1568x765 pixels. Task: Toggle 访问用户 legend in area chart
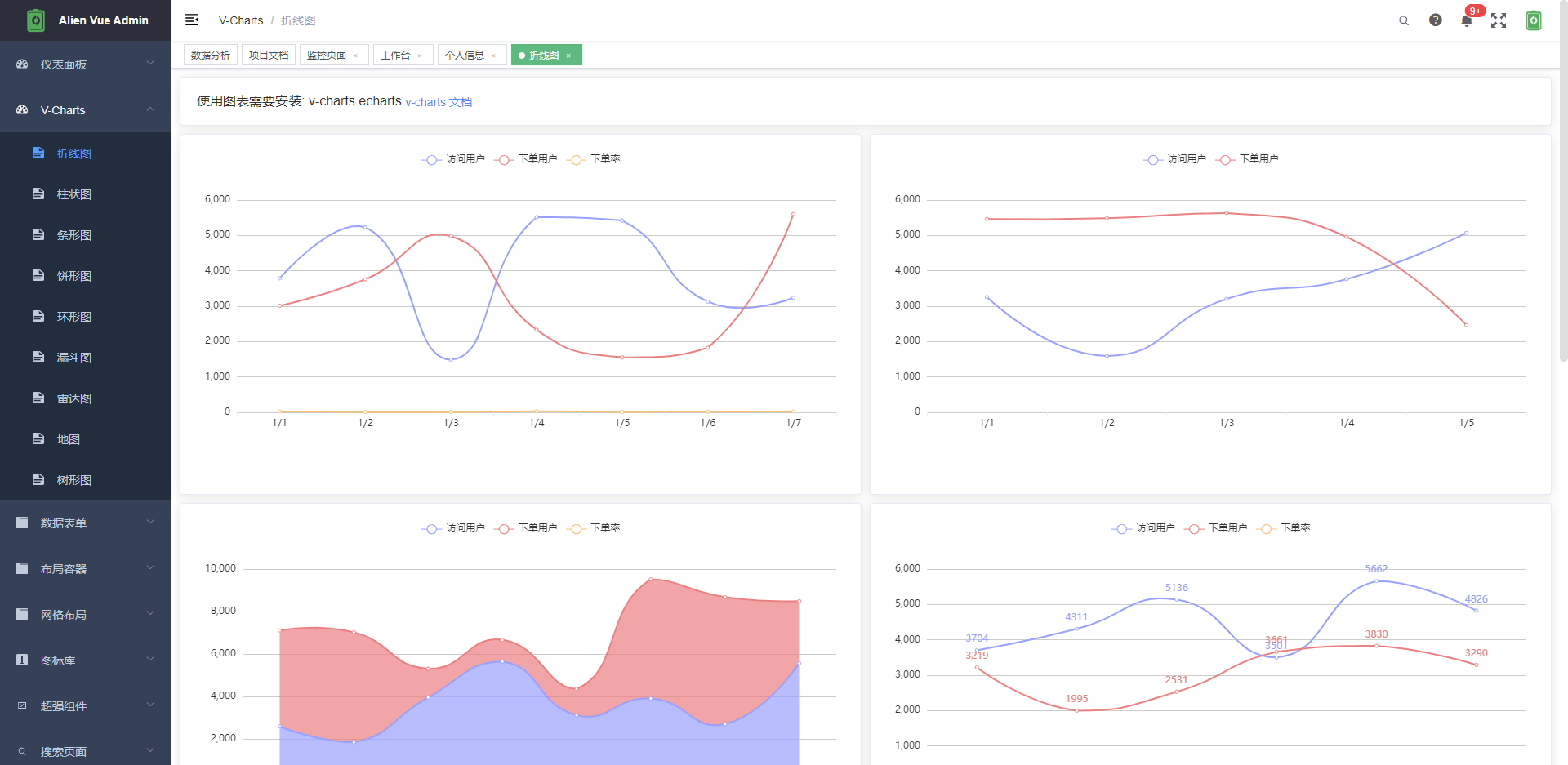pos(453,528)
